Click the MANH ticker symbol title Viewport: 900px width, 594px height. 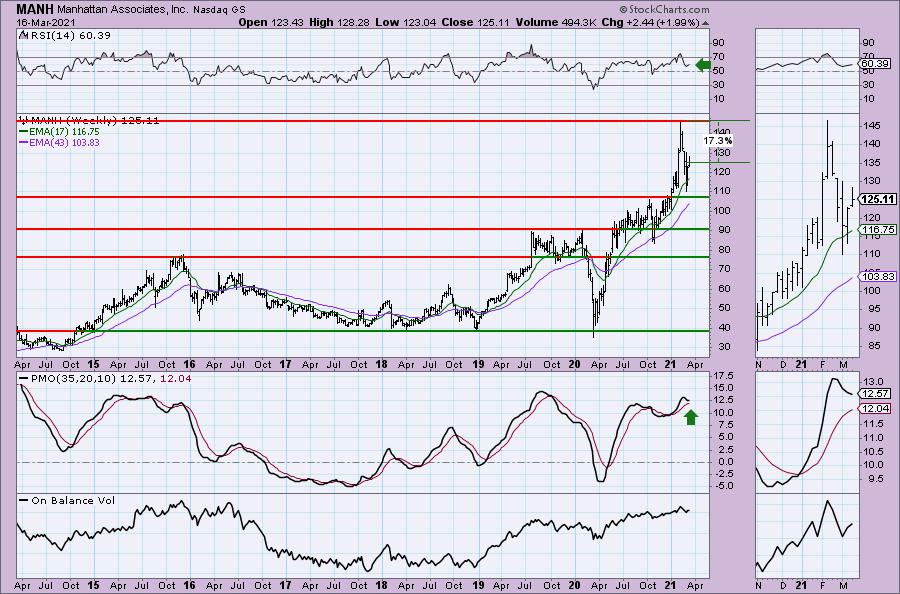pos(35,9)
